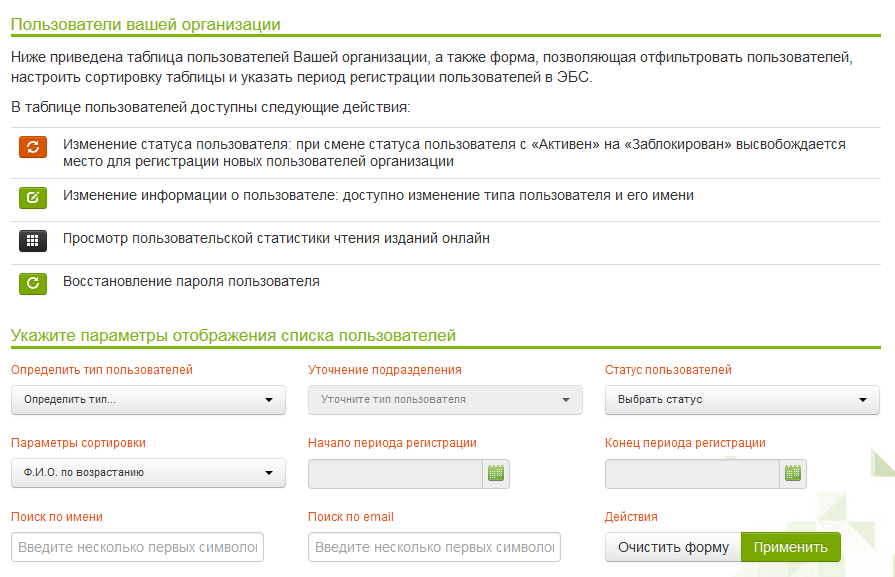This screenshot has height=577, width=895.
Task: Click the 'Статус пользователей' label
Action: pyautogui.click(x=668, y=370)
